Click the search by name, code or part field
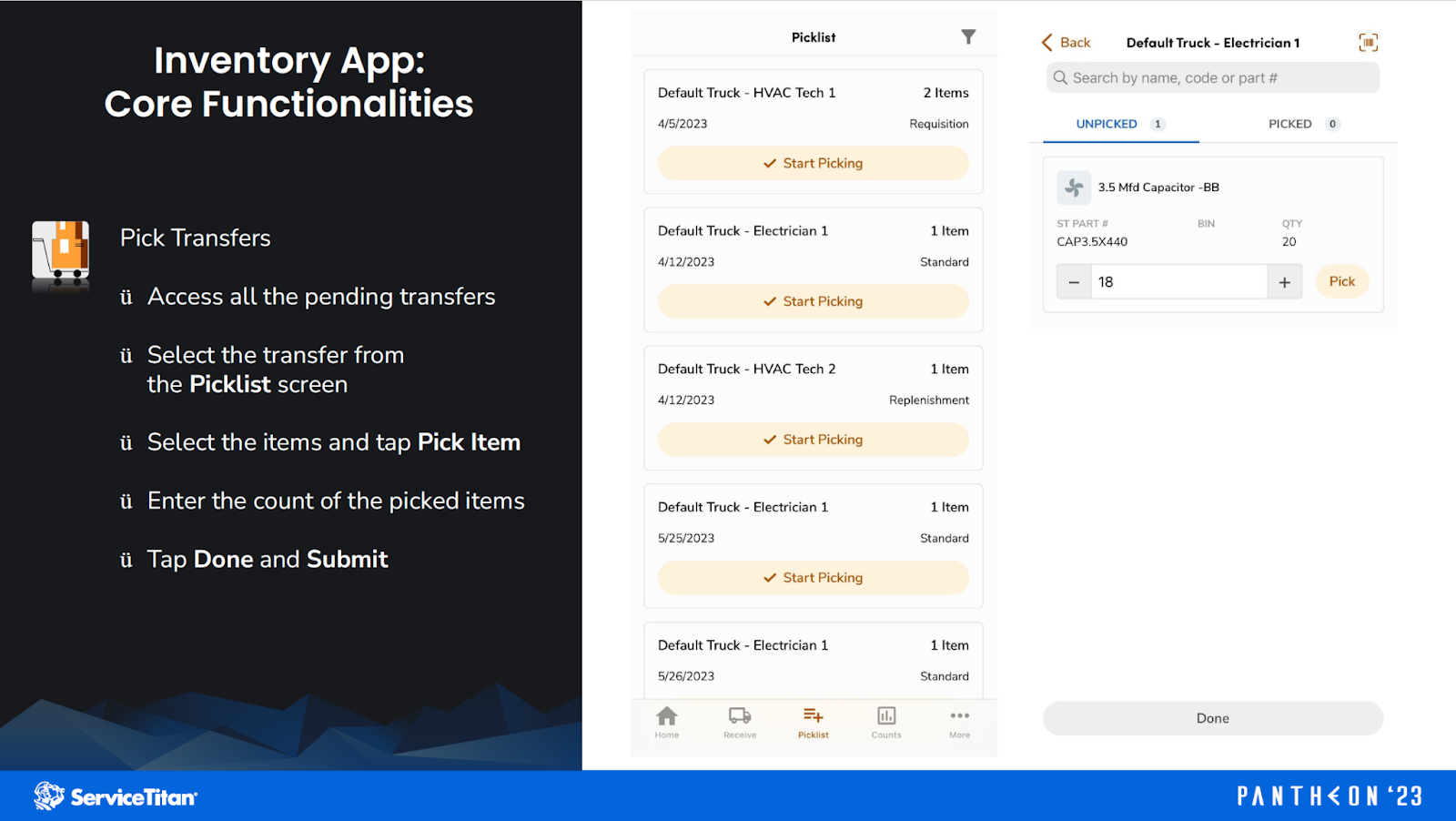The image size is (1456, 821). (1213, 77)
